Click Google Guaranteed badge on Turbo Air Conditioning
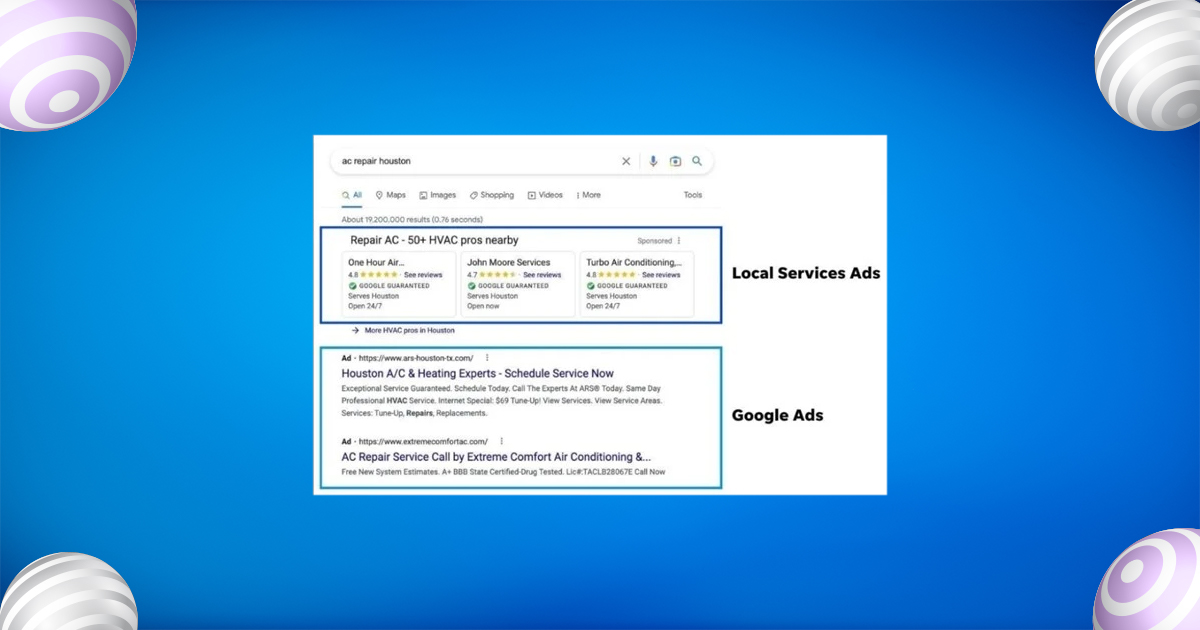 tap(627, 286)
